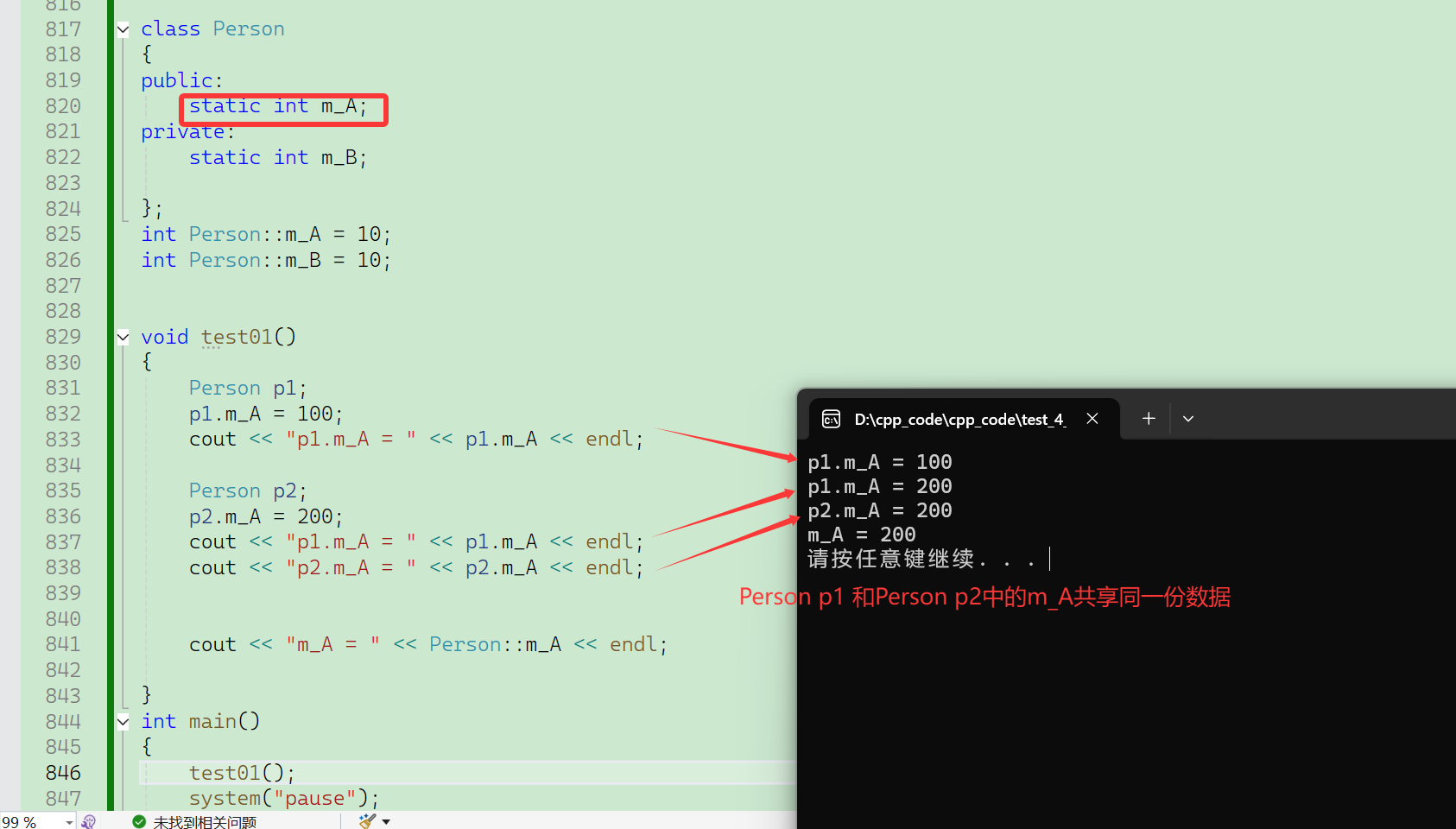The width and height of the screenshot is (1456, 829).
Task: Click the 'void test01()' function signature
Action: (x=218, y=337)
